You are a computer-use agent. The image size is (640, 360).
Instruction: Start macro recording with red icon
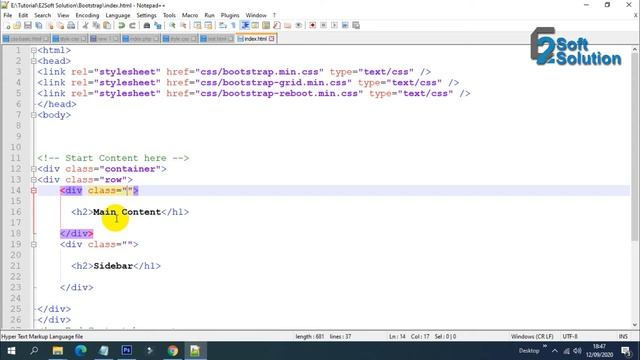coord(312,25)
